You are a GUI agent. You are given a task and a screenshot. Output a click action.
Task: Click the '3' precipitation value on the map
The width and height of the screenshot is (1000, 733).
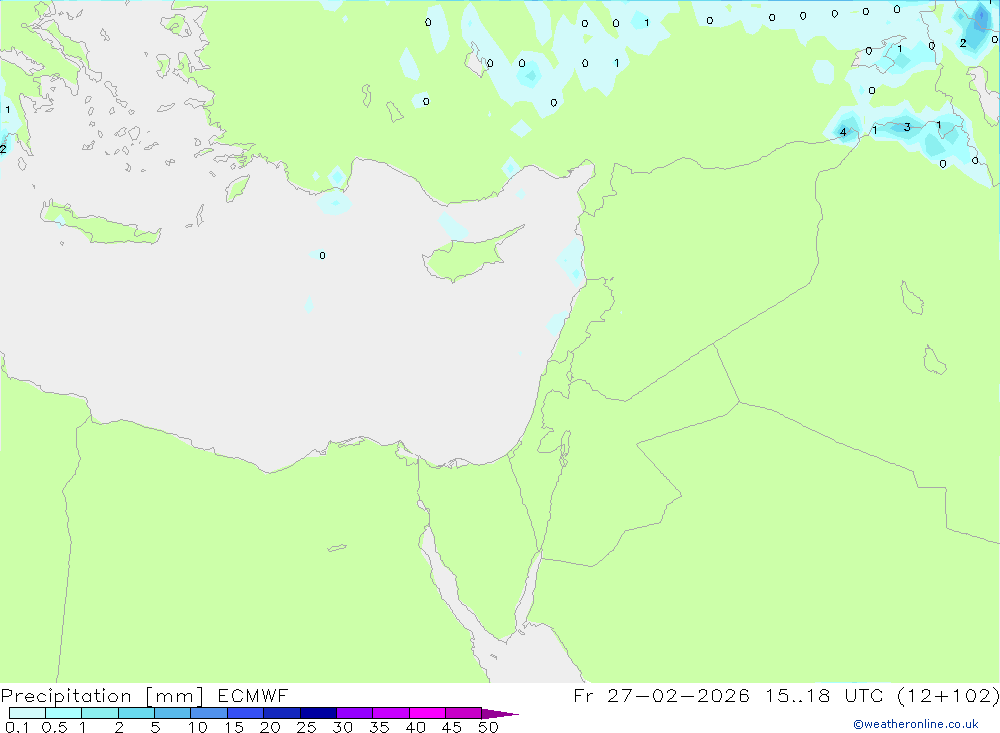(907, 128)
